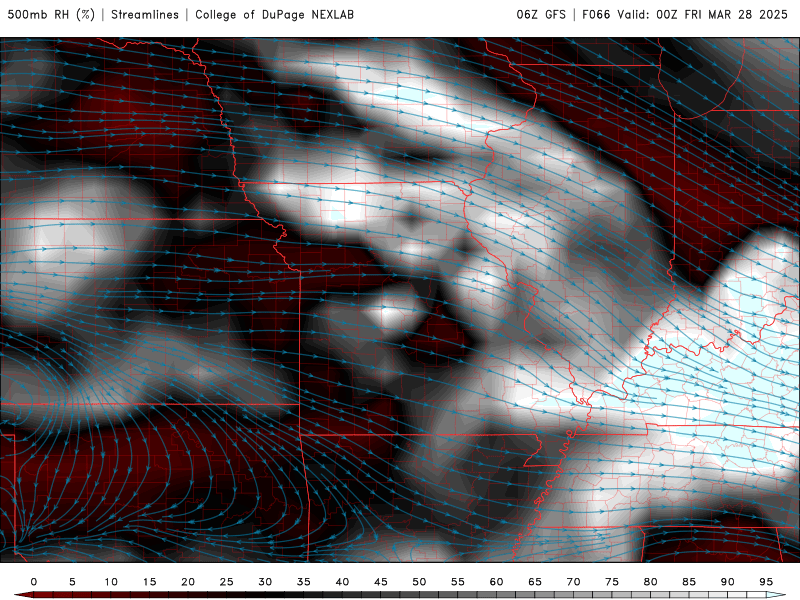The width and height of the screenshot is (800, 600).
Task: Click the colorbar label "95"
Action: [766, 582]
